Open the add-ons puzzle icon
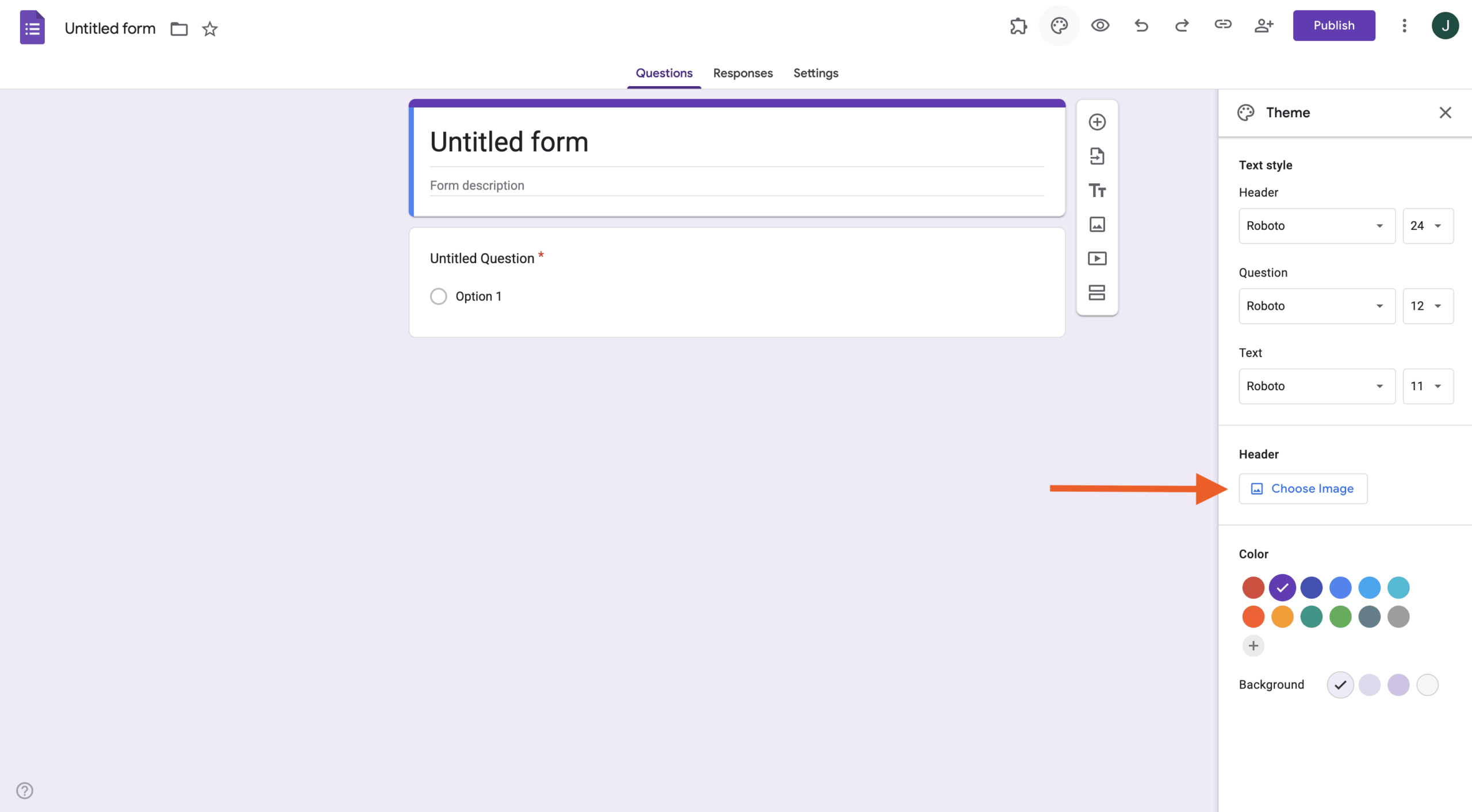 coord(1018,26)
